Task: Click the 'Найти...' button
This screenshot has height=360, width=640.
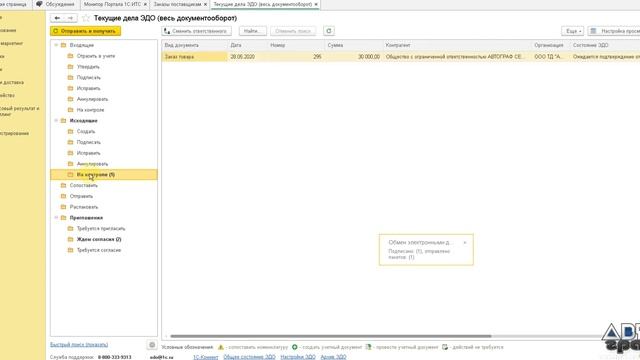Action: click(253, 31)
